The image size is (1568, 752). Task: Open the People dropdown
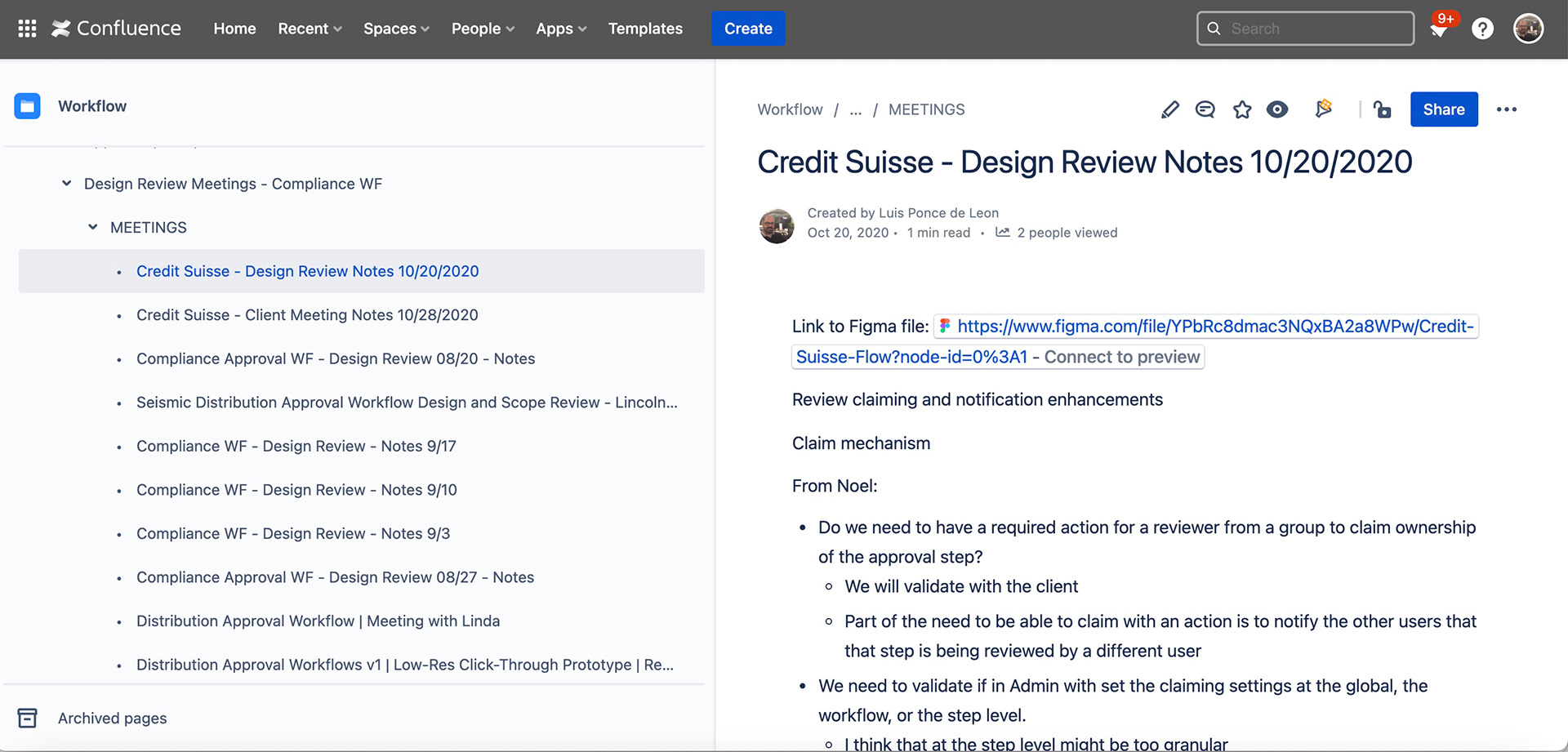(483, 29)
